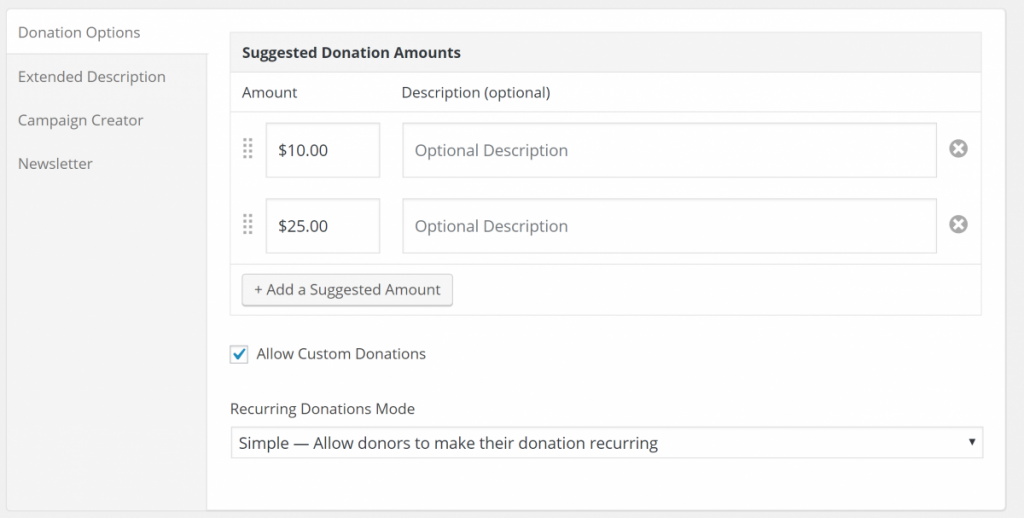Remove the $25.00 suggested amount row
The width and height of the screenshot is (1024, 518).
958,225
